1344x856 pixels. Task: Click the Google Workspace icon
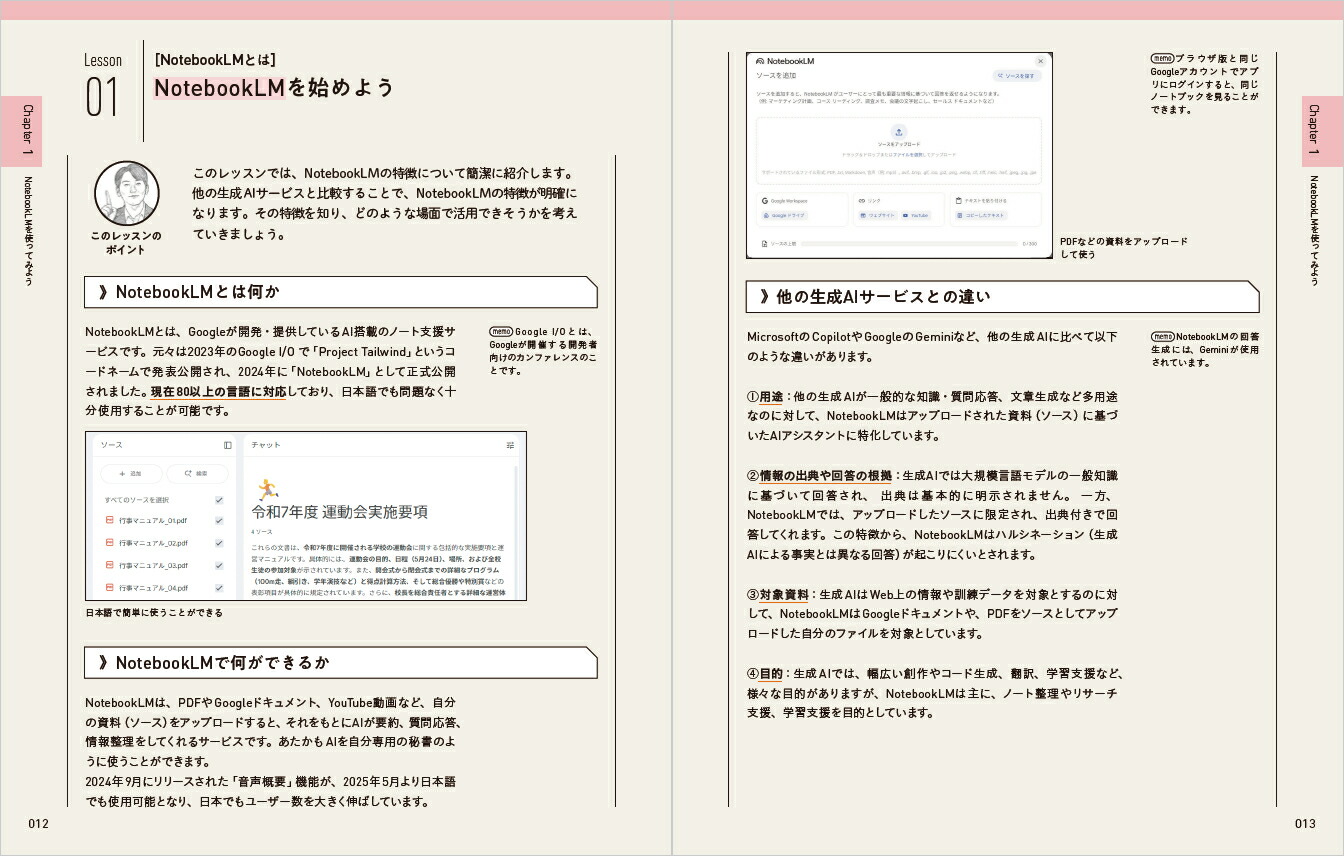point(764,201)
